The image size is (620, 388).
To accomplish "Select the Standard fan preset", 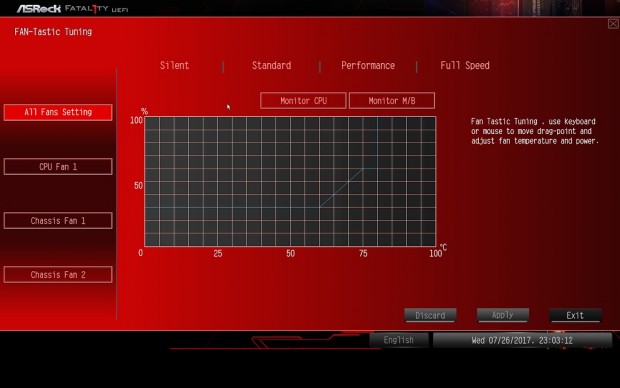I will tap(271, 66).
